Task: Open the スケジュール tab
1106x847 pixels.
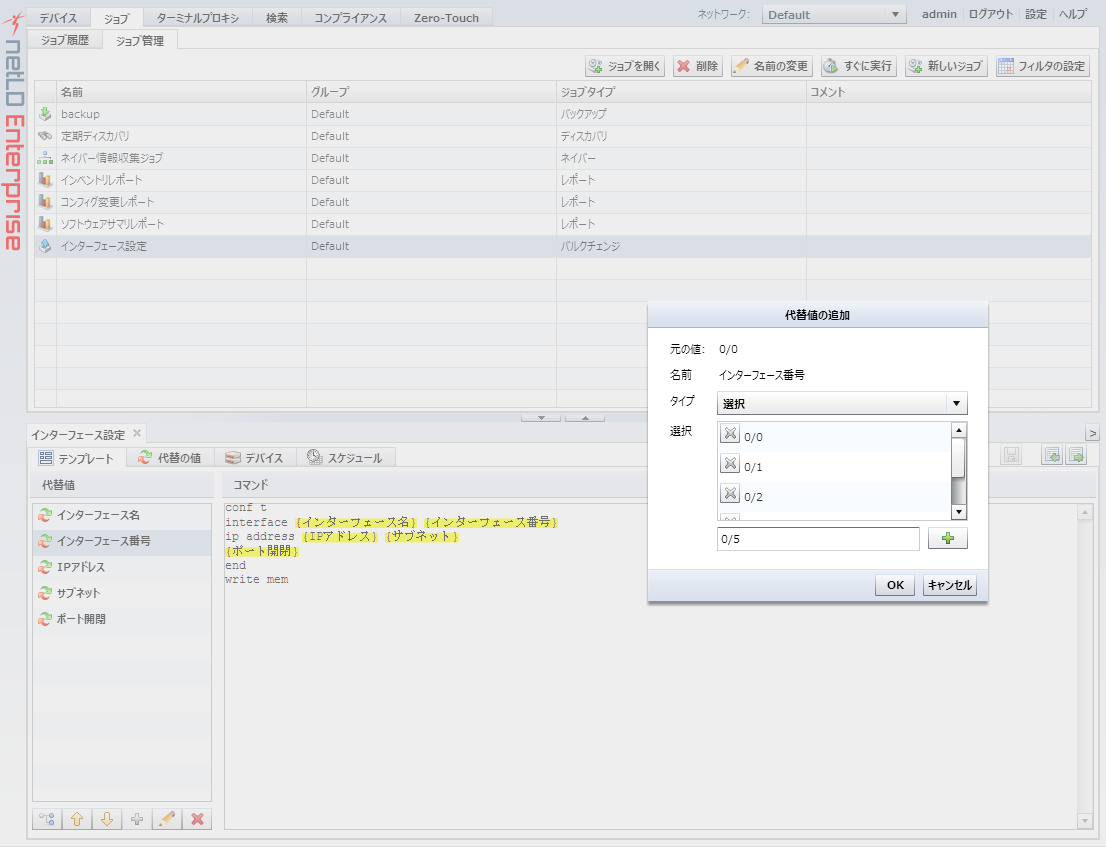Action: pyautogui.click(x=346, y=458)
